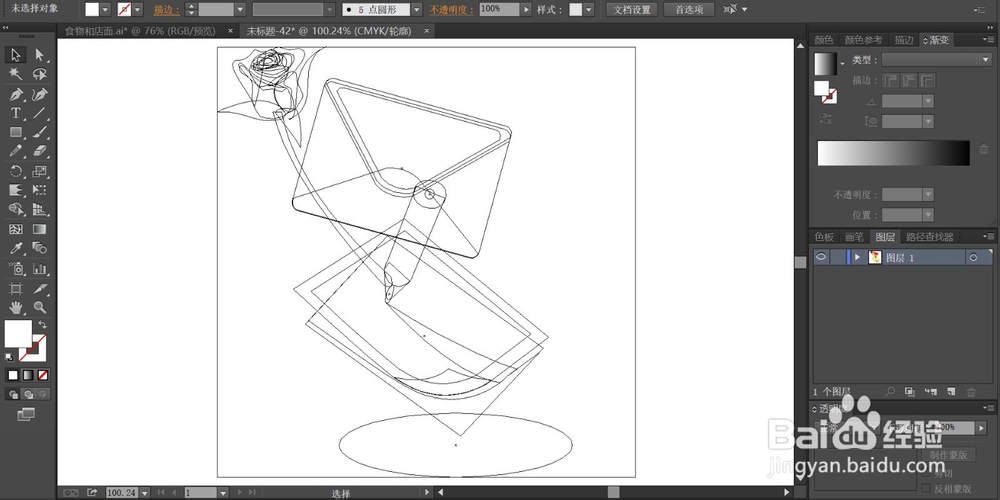Viewport: 1000px width, 500px height.
Task: Select the Curvature pen tool
Action: pos(40,94)
